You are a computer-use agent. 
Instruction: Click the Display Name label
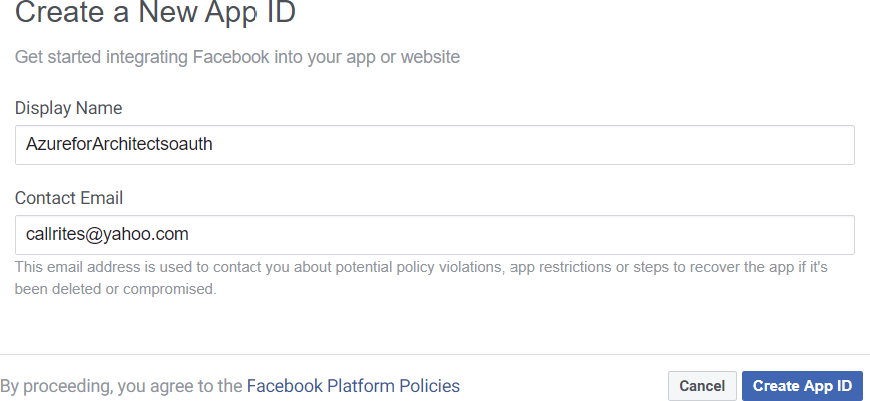coord(68,107)
